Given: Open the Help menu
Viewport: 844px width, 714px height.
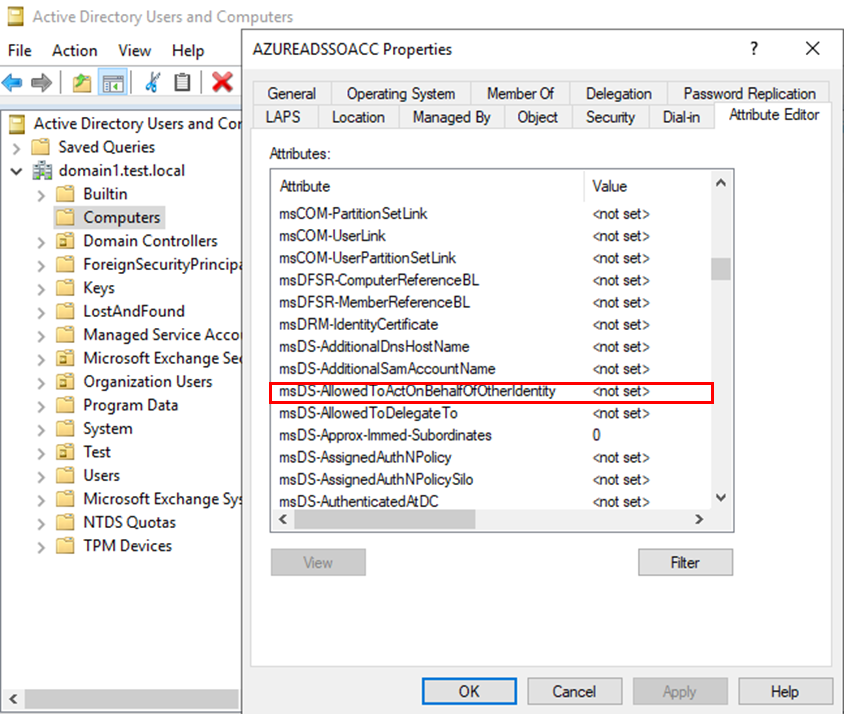Looking at the screenshot, I should click(x=188, y=51).
